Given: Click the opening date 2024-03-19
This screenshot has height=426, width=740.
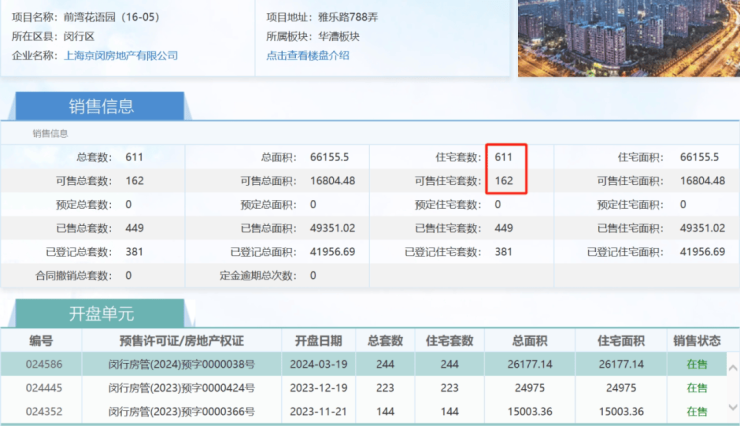Looking at the screenshot, I should [x=318, y=364].
